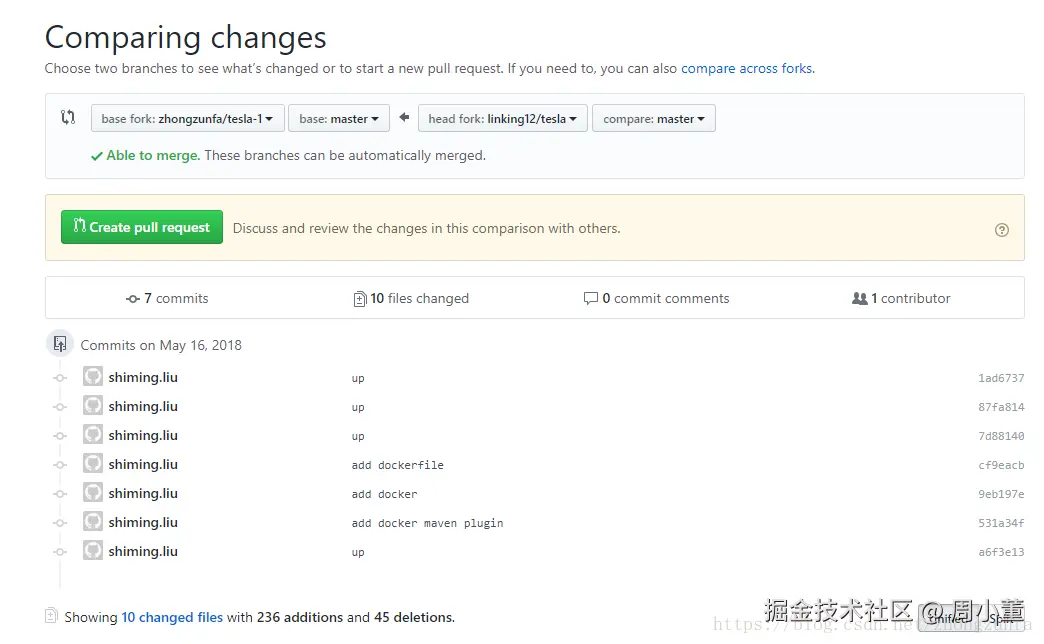
Task: Click author shiming.liu on add dockerfile commit
Action: tap(143, 464)
